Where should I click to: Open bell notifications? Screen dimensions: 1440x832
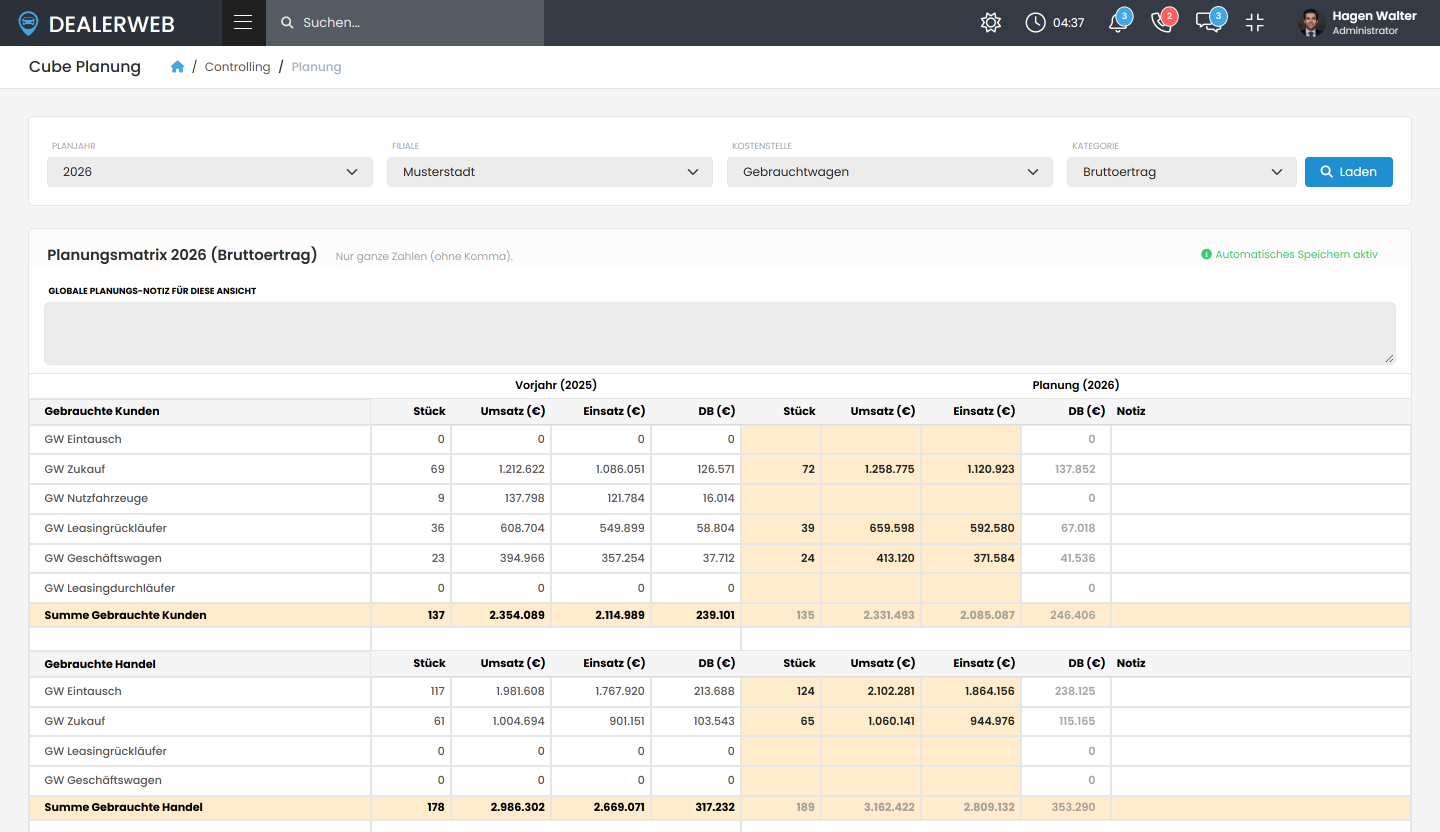1119,22
